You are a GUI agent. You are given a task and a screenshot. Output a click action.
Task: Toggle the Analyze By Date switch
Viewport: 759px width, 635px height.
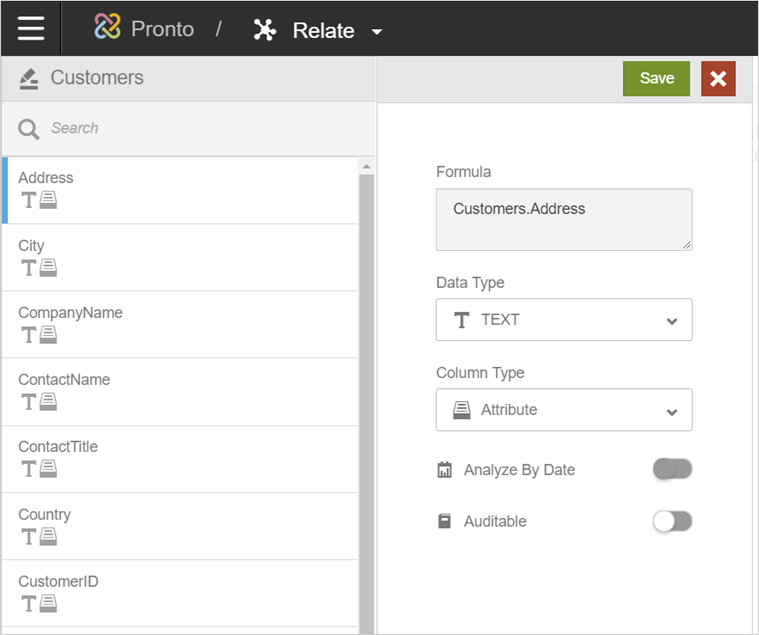click(672, 469)
